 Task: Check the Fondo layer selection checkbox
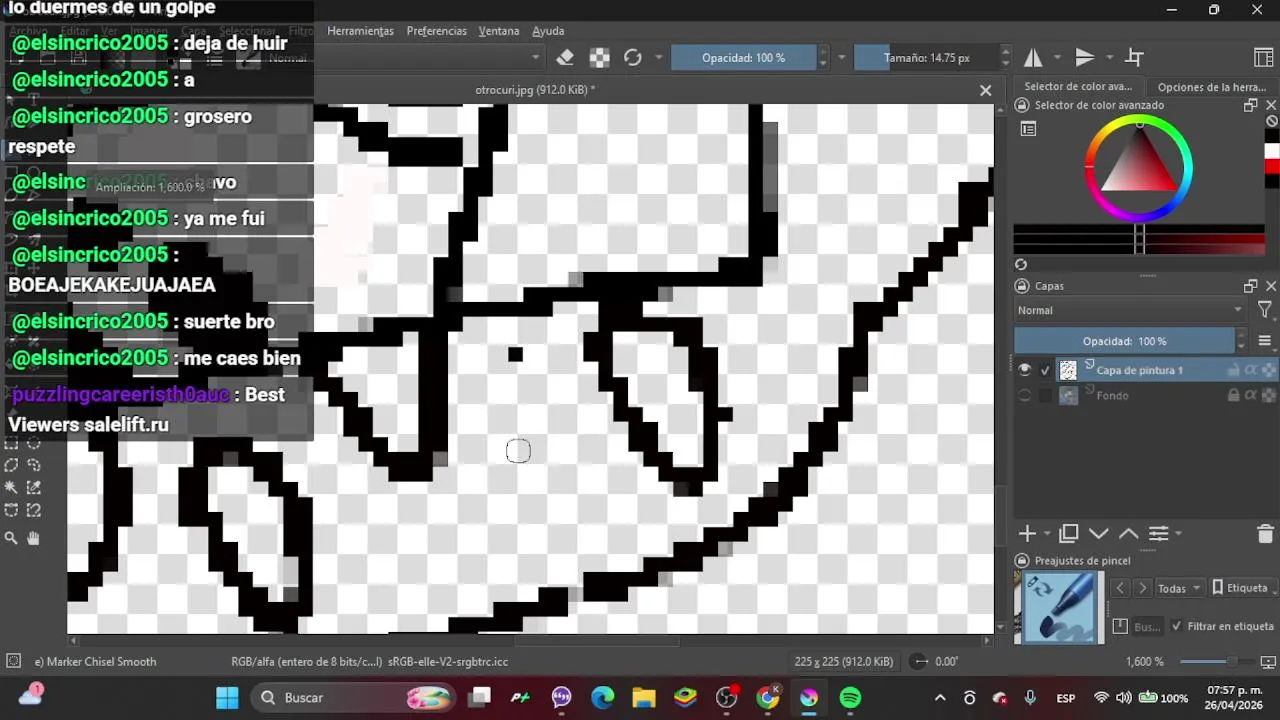tap(1046, 395)
